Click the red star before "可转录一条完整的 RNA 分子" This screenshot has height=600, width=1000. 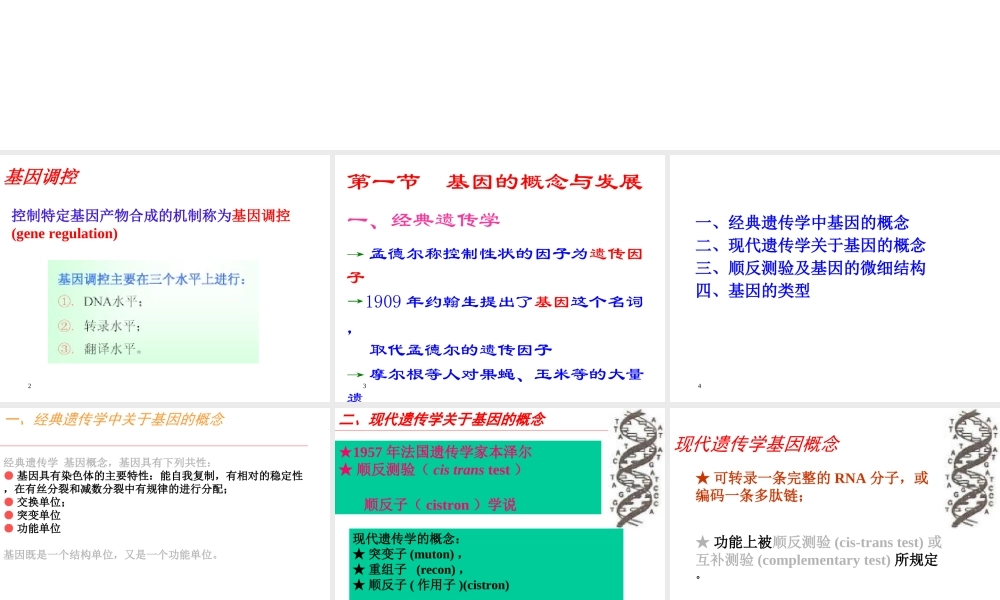coord(703,478)
